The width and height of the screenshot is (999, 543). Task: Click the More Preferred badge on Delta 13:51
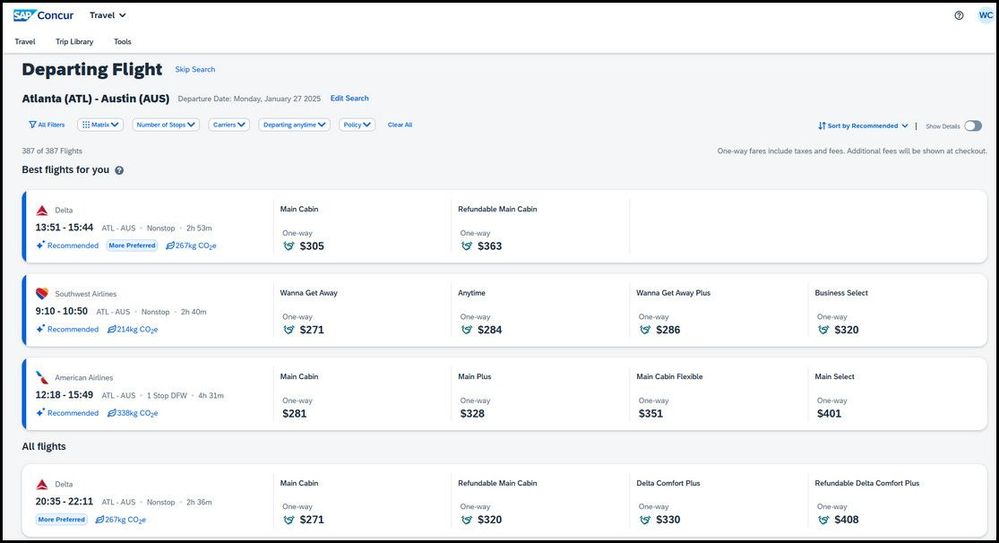(132, 245)
